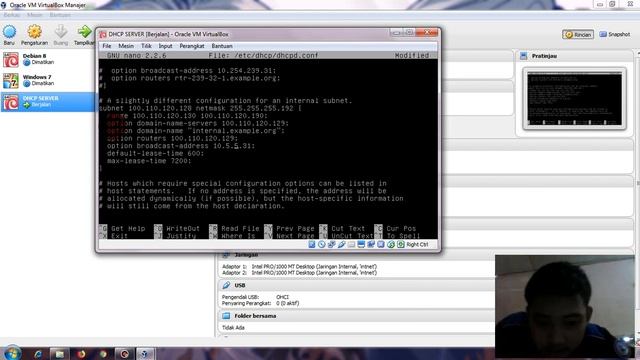640x360 pixels.
Task: Click the Adaptor 2 network line
Action: pos(299,273)
